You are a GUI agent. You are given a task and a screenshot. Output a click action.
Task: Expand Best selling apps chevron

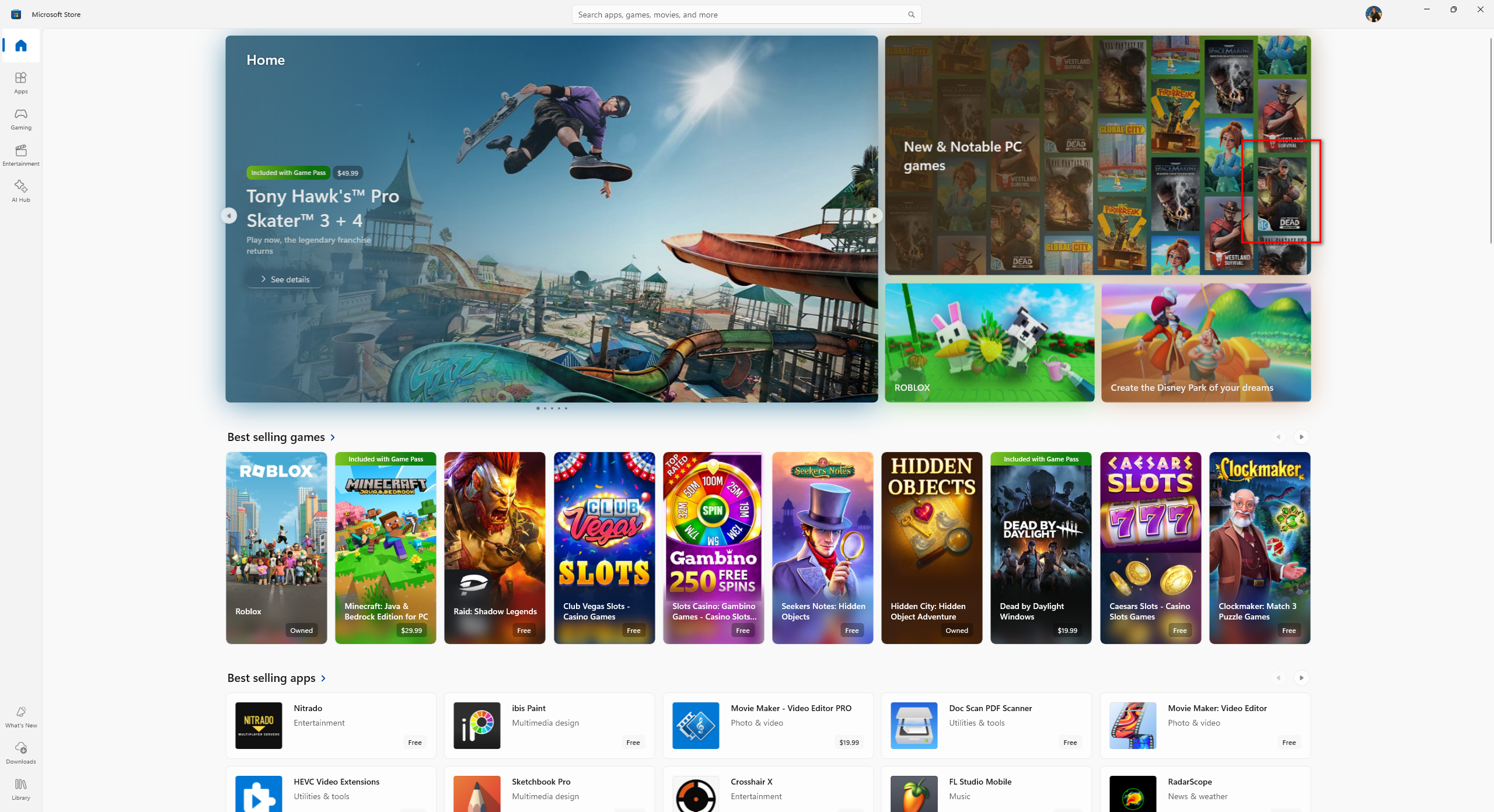[x=323, y=678]
